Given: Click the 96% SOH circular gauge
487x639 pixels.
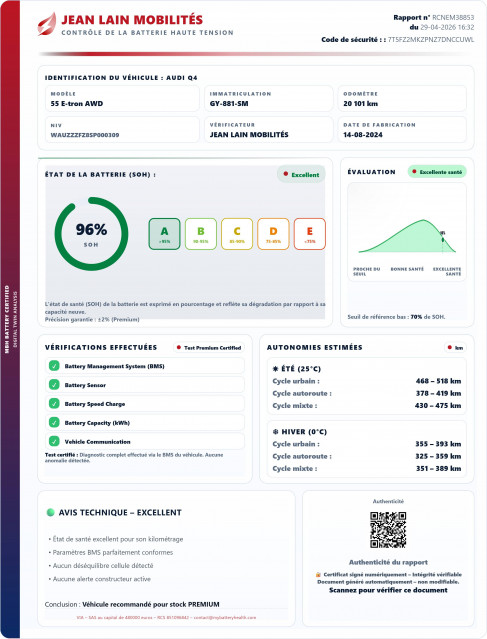Looking at the screenshot, I should tap(91, 234).
